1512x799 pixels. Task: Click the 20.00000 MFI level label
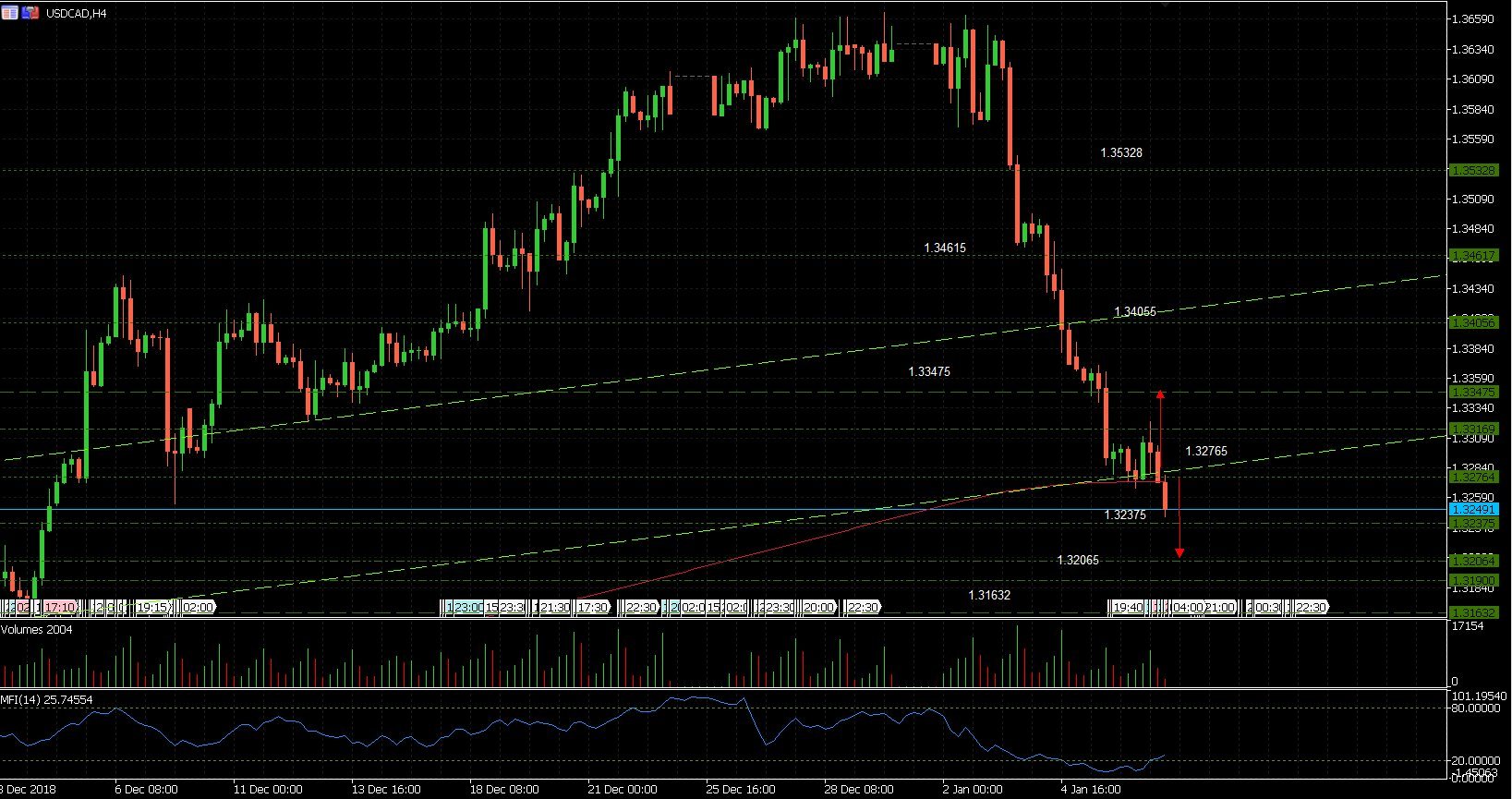(1476, 760)
